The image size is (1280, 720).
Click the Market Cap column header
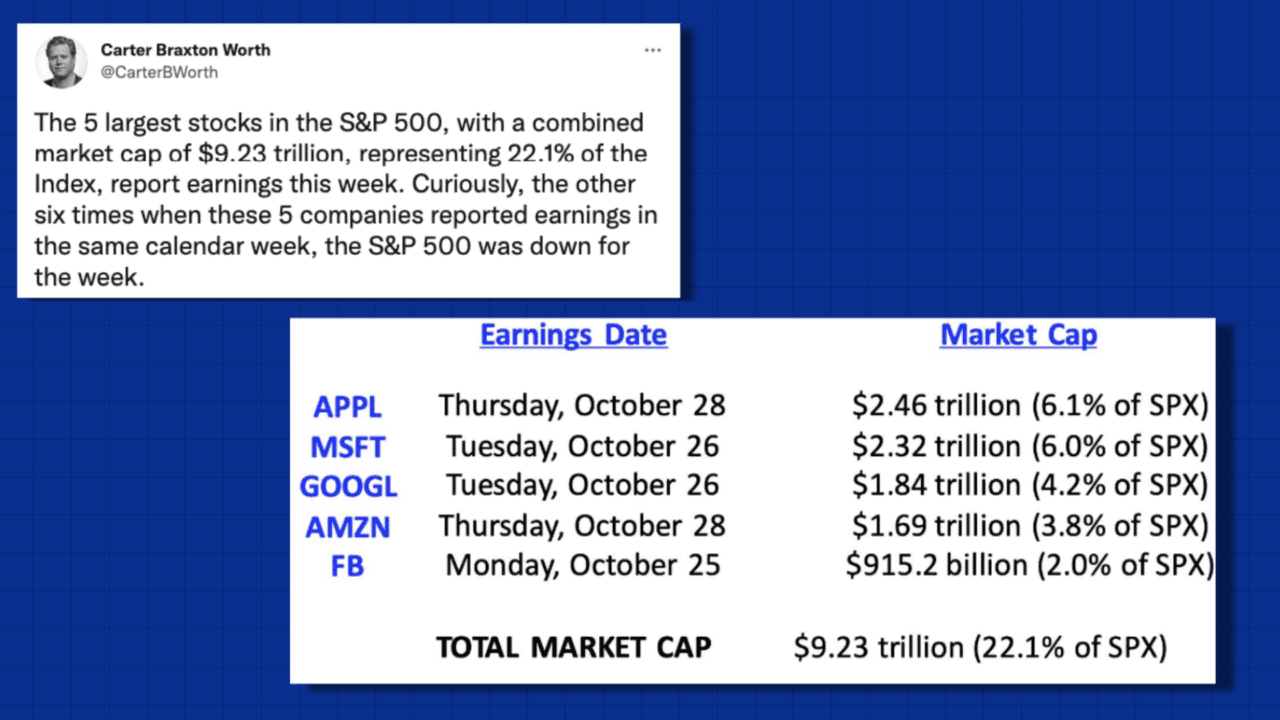click(1018, 335)
